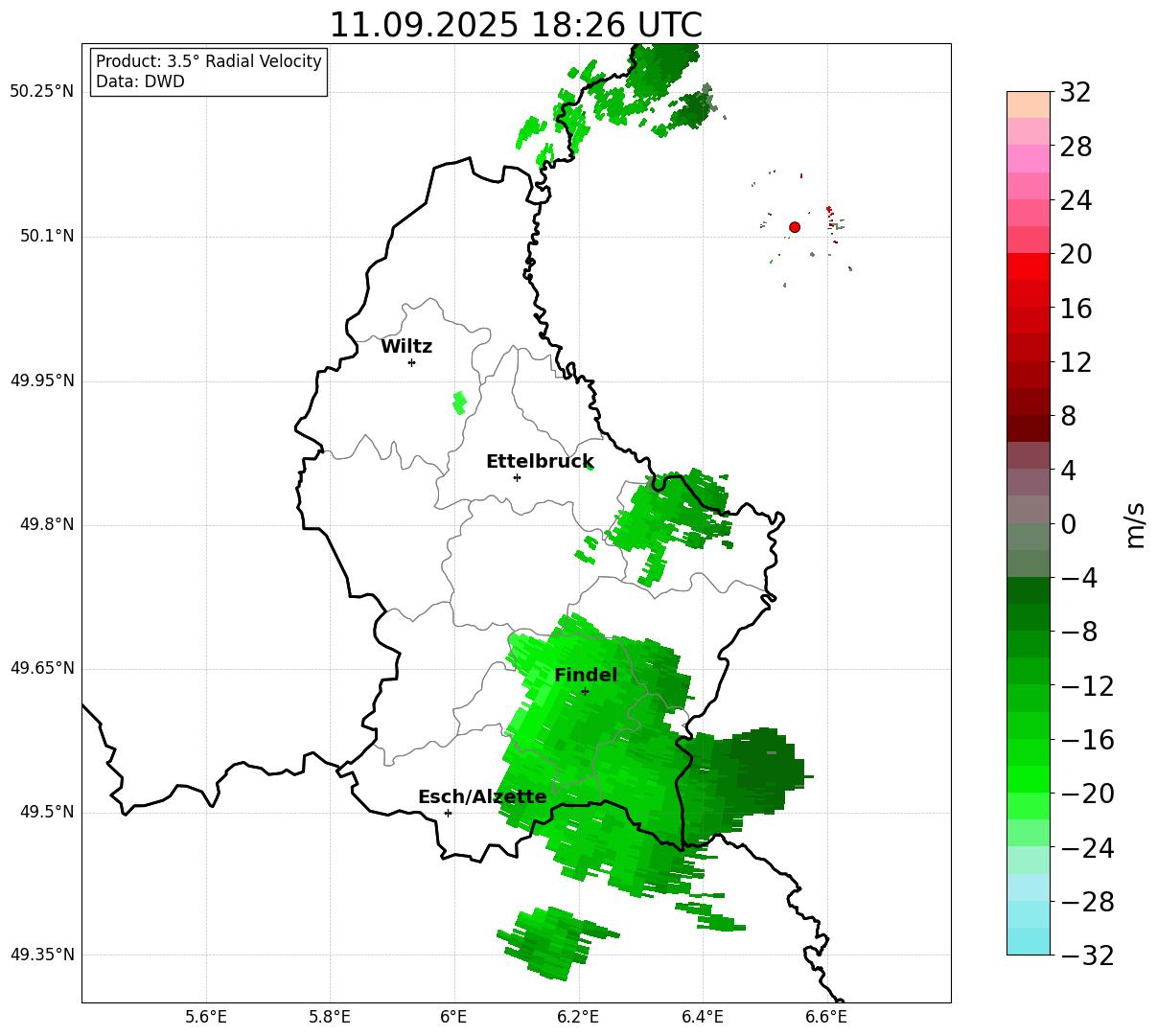Viewport: 1157px width, 1036px height.
Task: Click the small green echo southeast of Wiltz
Action: coord(459,403)
